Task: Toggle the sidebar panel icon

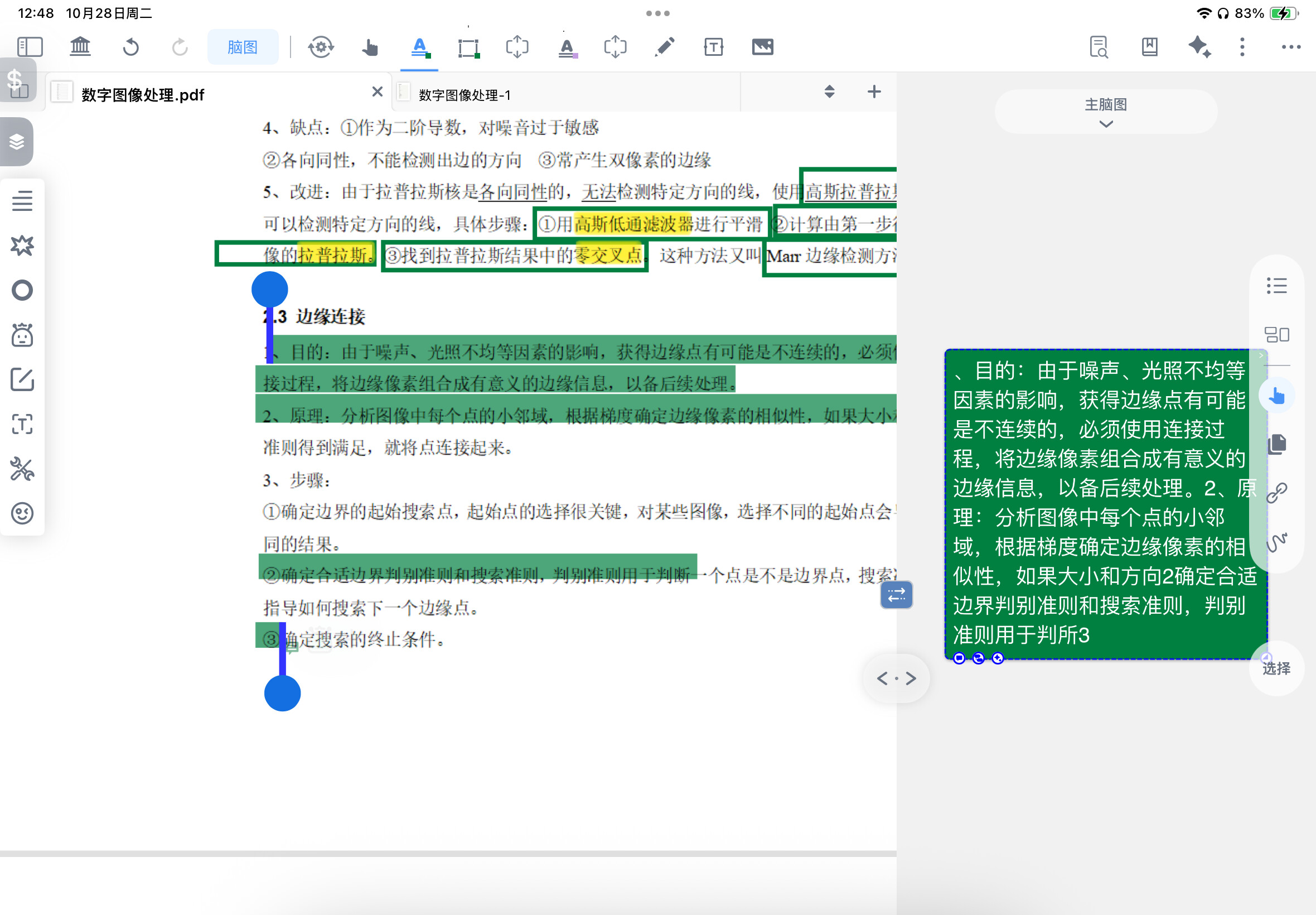Action: (x=30, y=47)
